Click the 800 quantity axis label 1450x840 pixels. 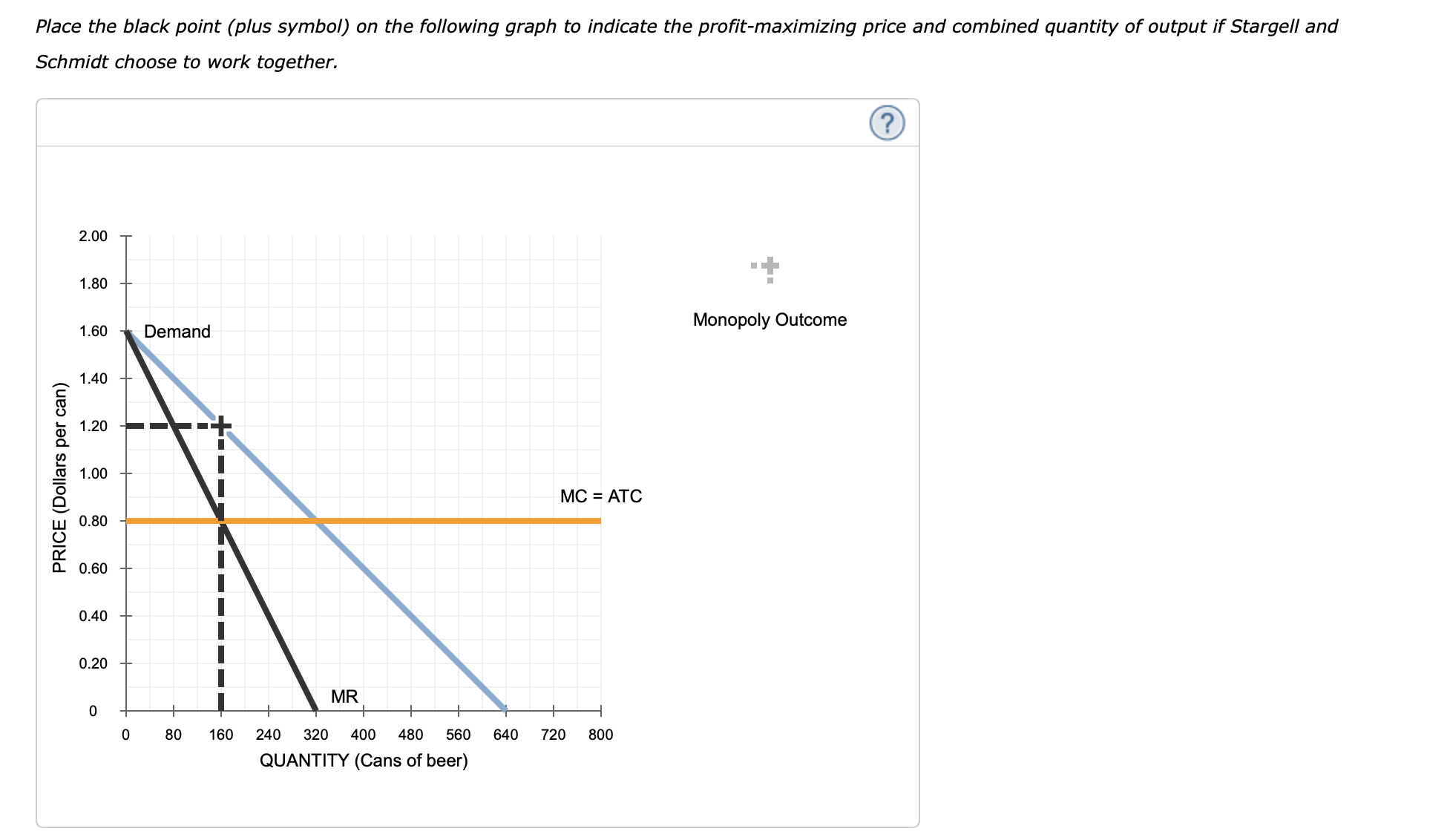click(600, 735)
